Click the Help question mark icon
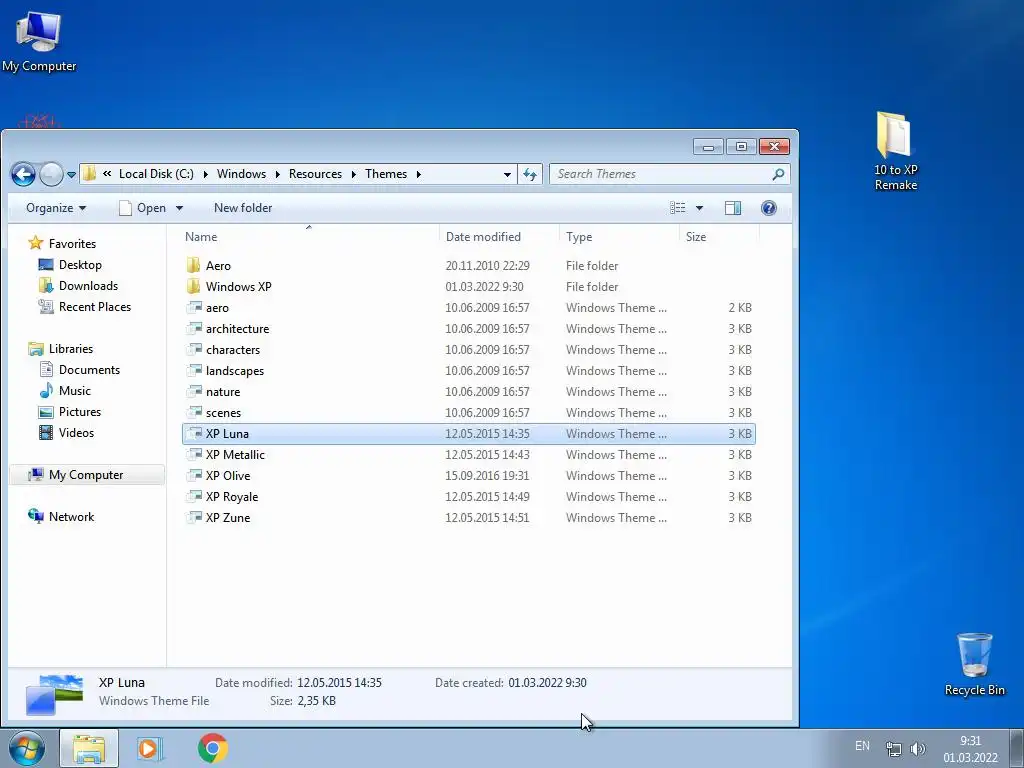This screenshot has height=768, width=1024. coord(769,208)
